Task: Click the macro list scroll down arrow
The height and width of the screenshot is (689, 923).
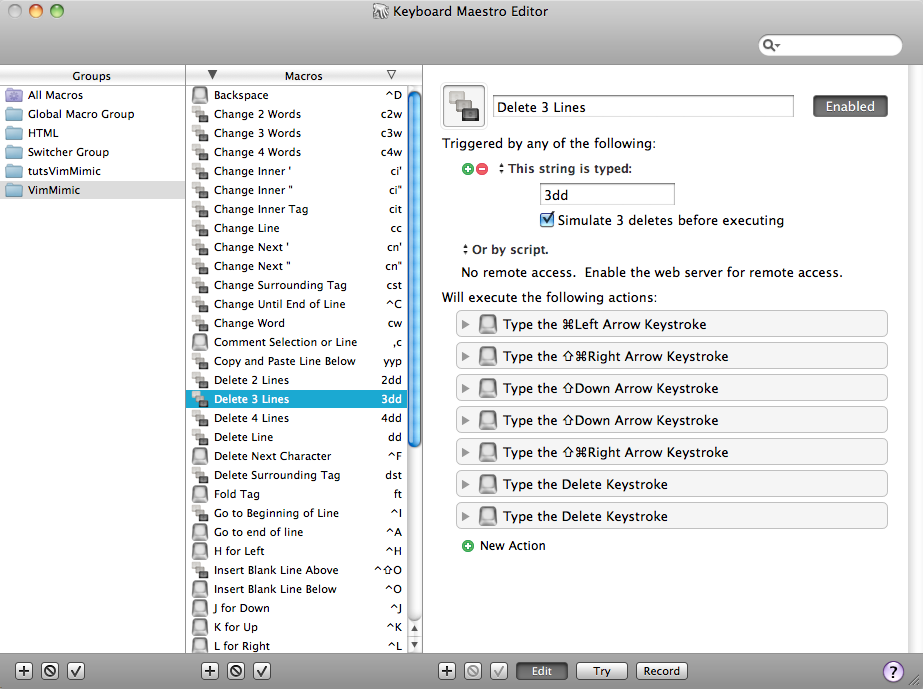Action: (414, 645)
